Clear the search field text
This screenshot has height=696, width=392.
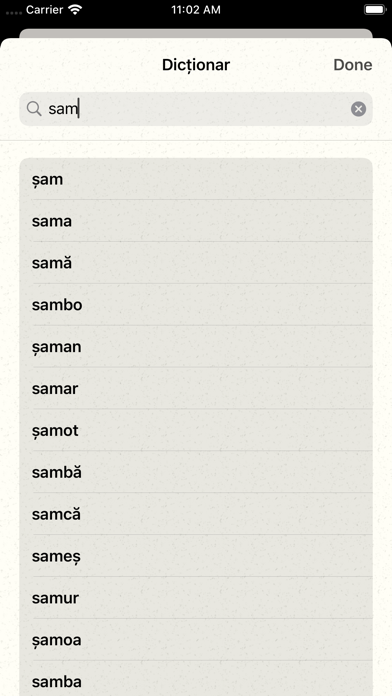[x=358, y=109]
